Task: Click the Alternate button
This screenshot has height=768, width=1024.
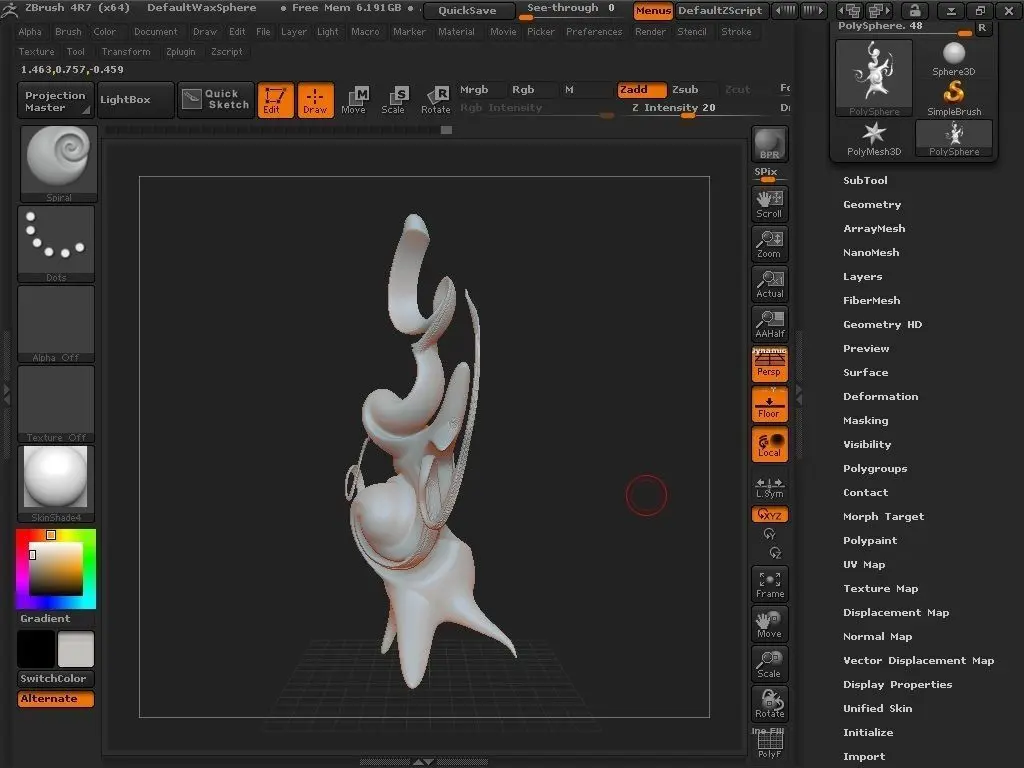Action: click(x=56, y=699)
